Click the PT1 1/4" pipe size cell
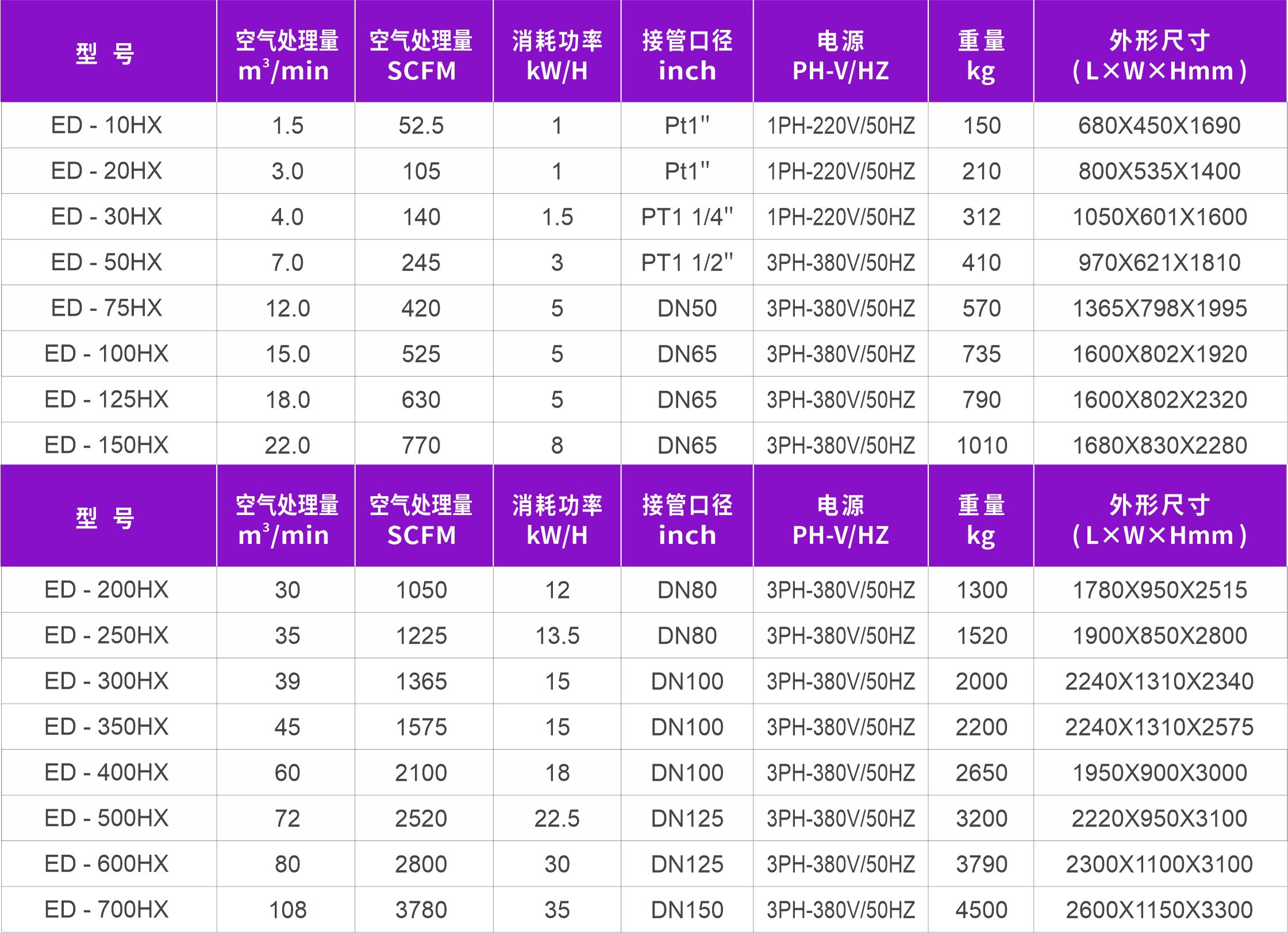The image size is (1288, 933). [x=687, y=217]
